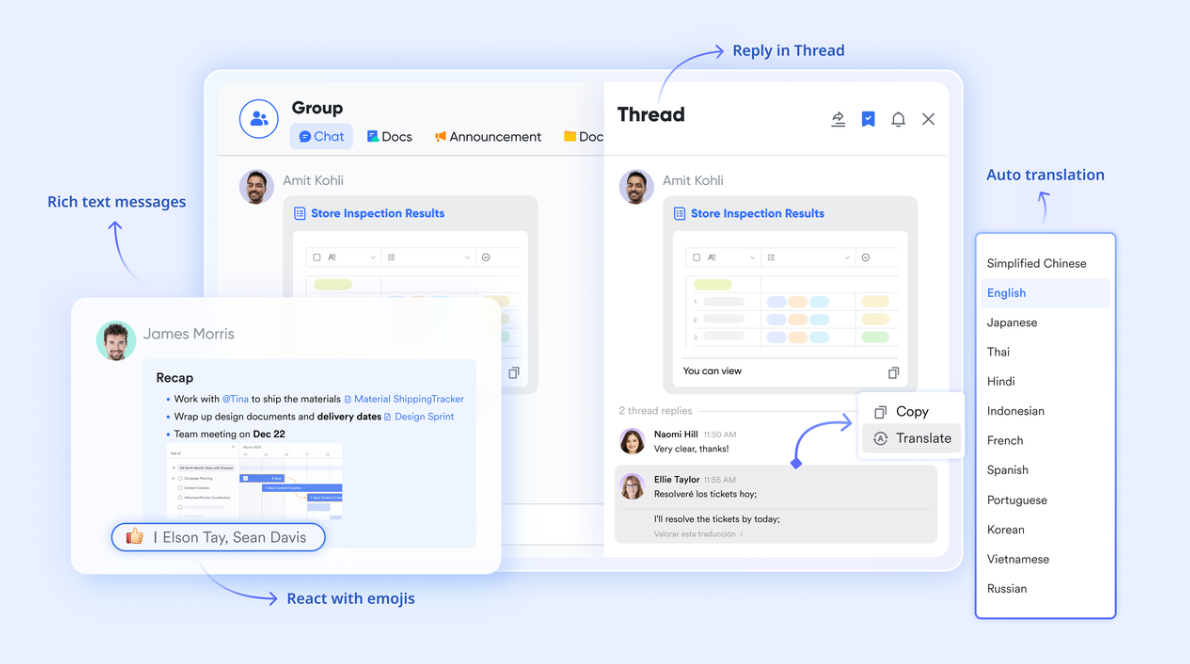Screen dimensions: 1190x664
Task: Click the copy icon in Thread doc preview
Action: click(893, 373)
